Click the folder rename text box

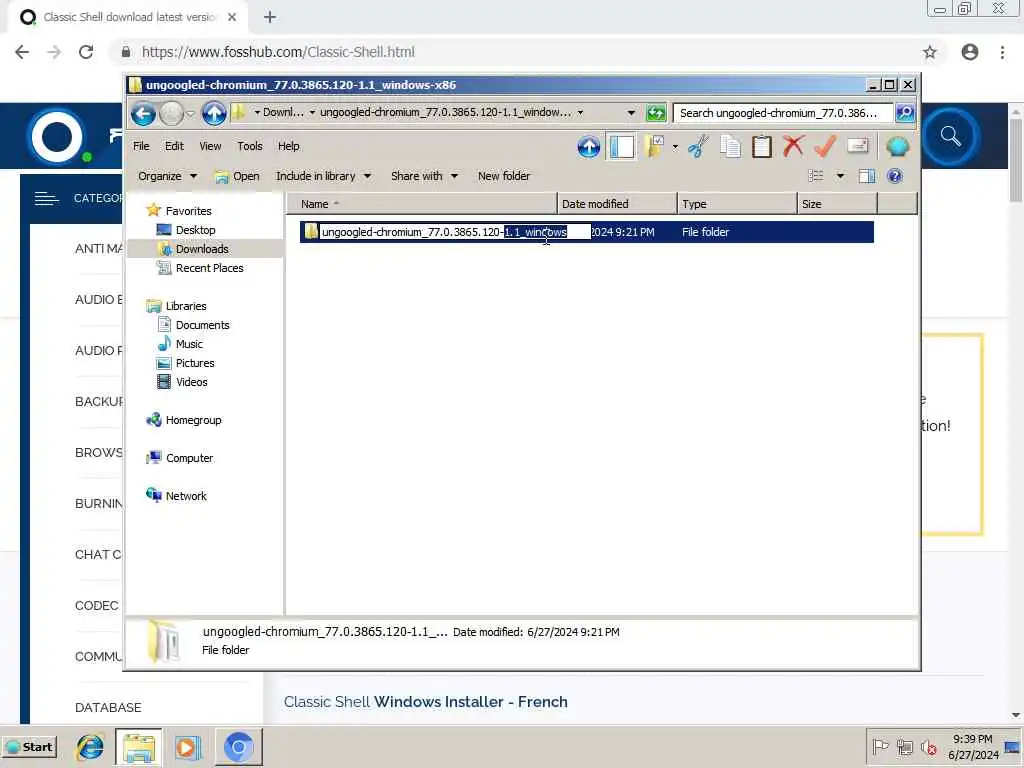[x=455, y=232]
